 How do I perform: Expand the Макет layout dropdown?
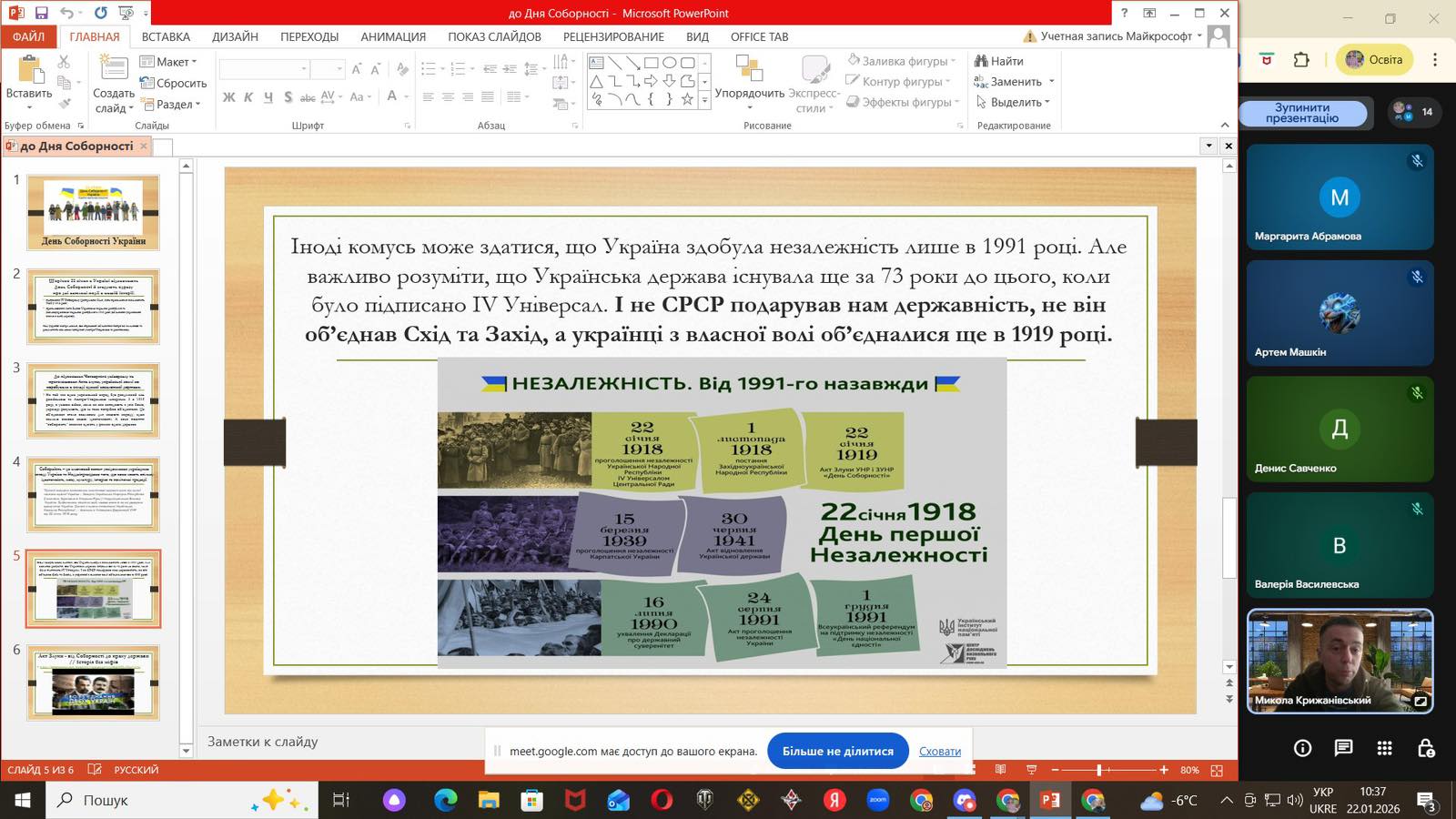click(x=171, y=62)
